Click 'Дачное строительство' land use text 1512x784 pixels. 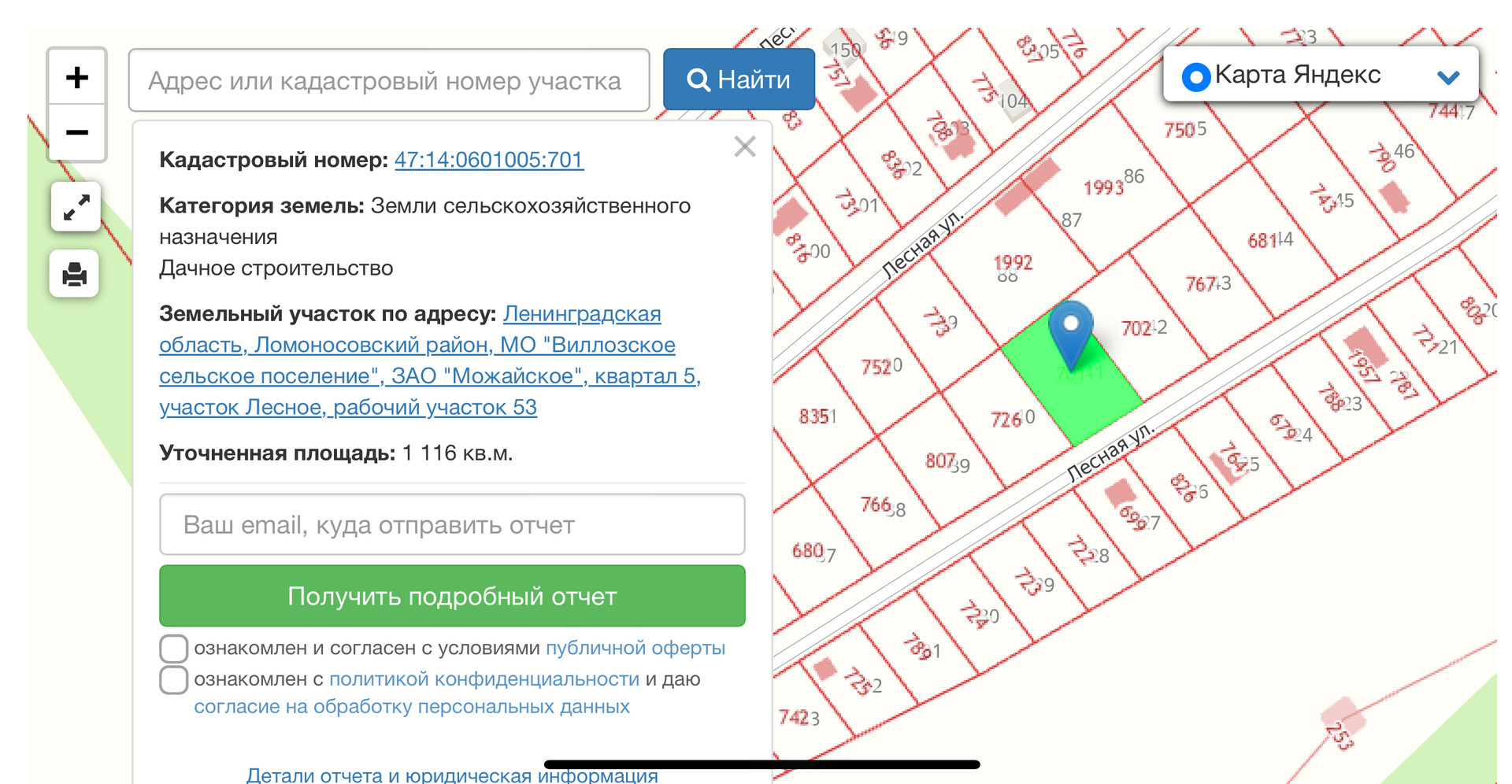click(x=276, y=268)
